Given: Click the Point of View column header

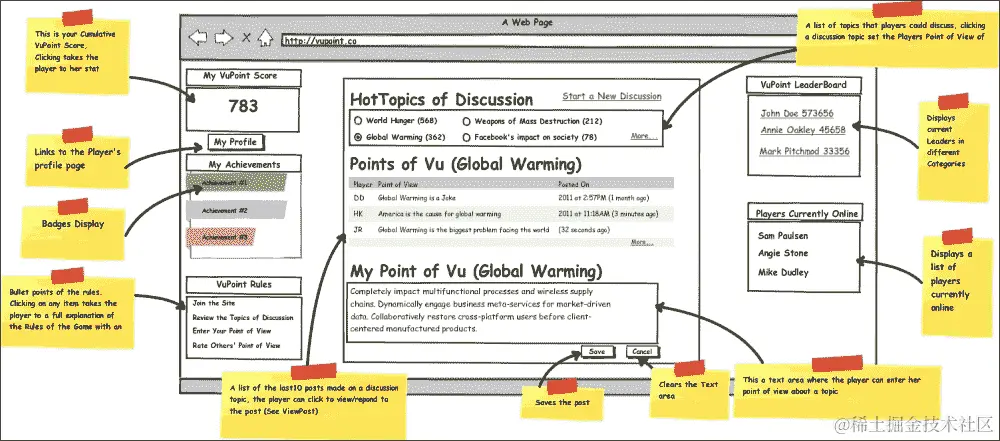Looking at the screenshot, I should 399,183.
